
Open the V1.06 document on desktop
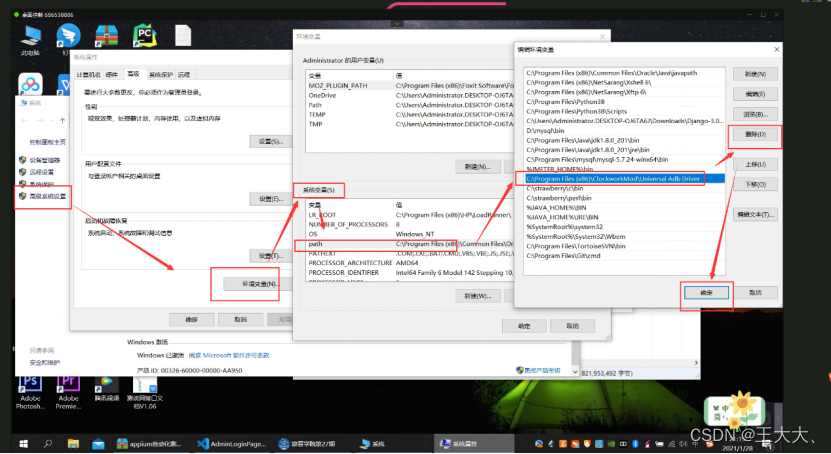(145, 392)
